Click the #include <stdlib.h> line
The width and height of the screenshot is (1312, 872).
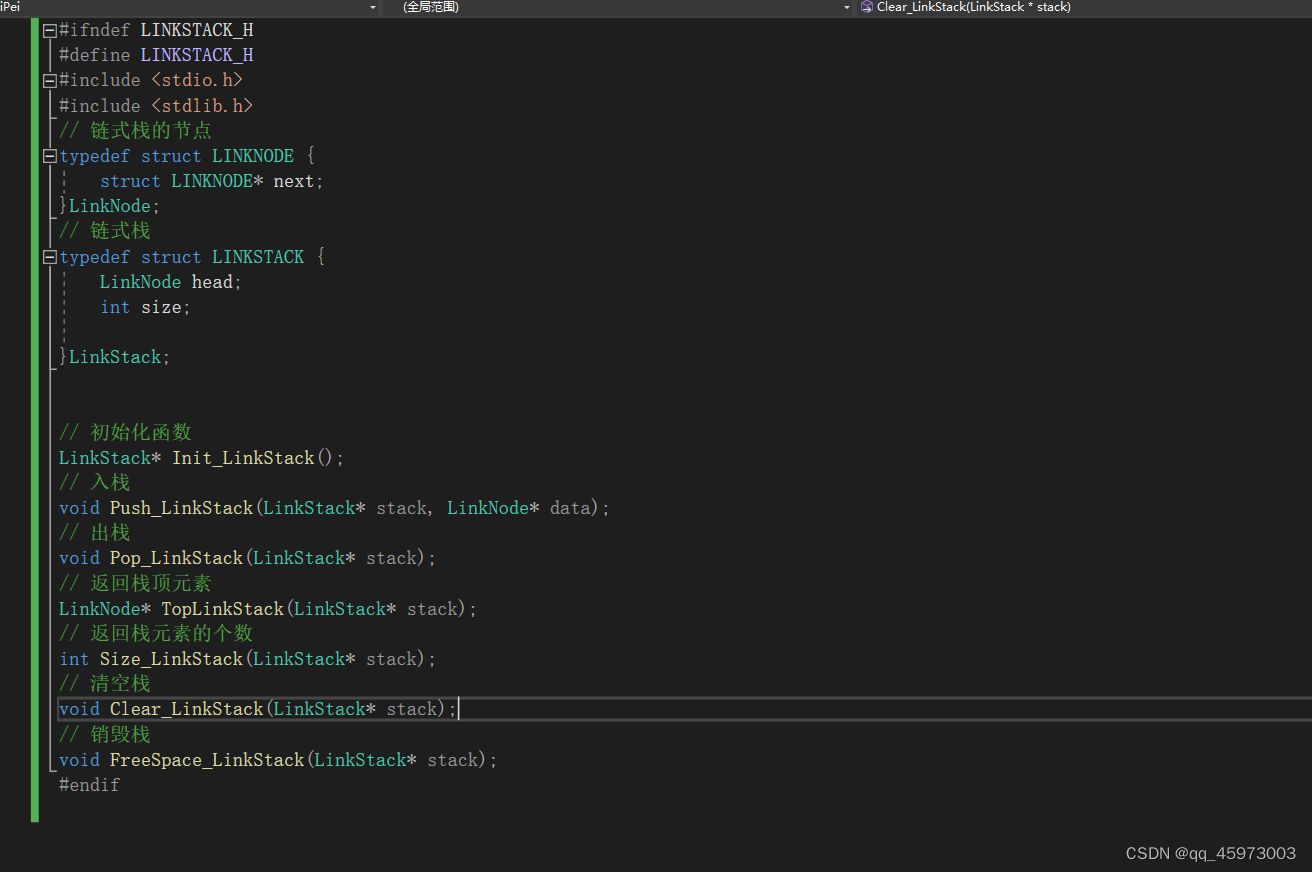tap(156, 106)
